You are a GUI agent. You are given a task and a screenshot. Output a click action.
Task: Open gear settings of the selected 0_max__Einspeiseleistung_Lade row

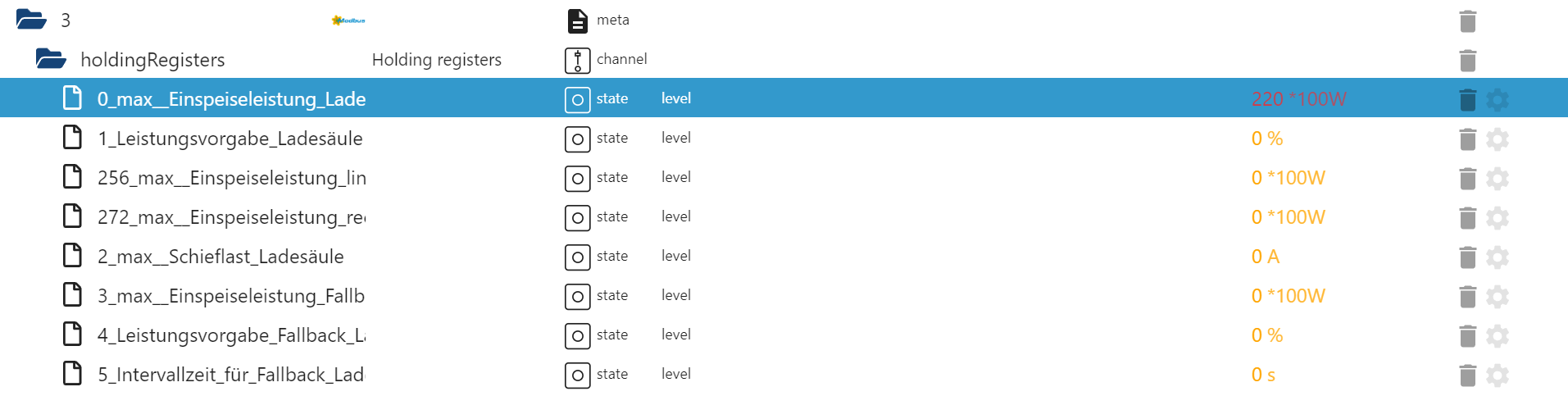coord(1497,100)
